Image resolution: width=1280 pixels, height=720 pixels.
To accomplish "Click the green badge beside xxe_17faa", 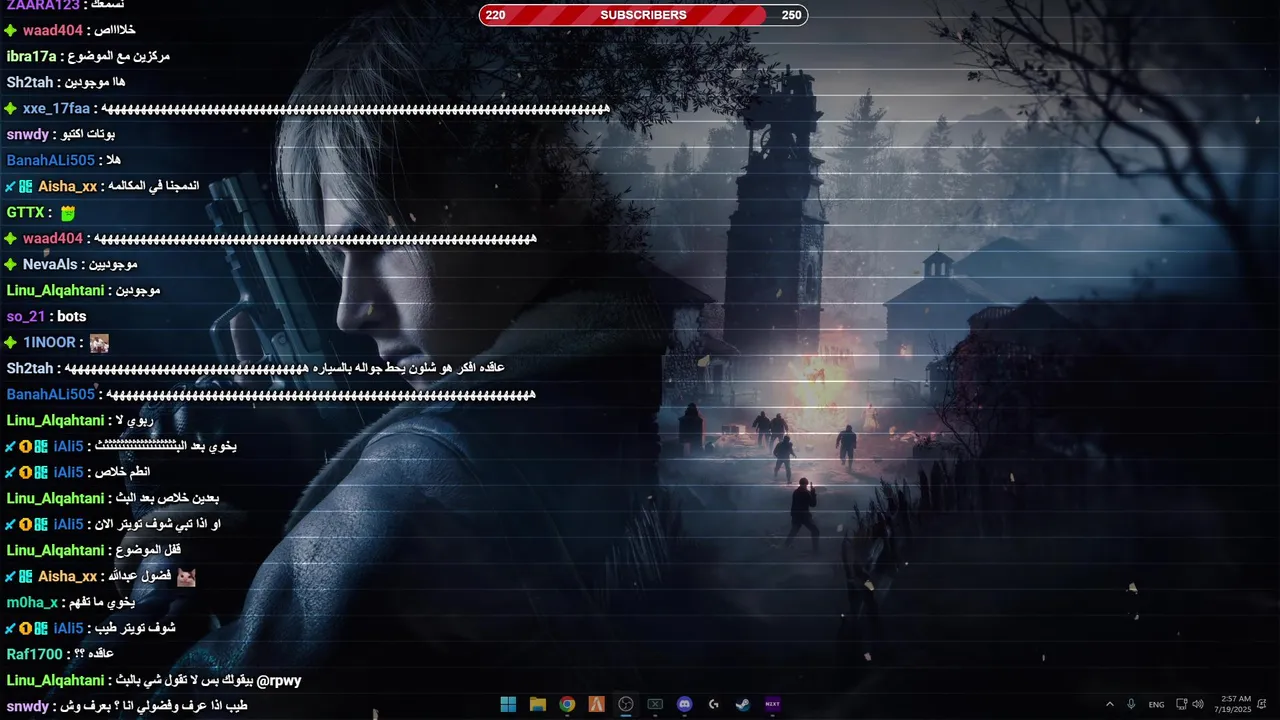I will click(11, 109).
